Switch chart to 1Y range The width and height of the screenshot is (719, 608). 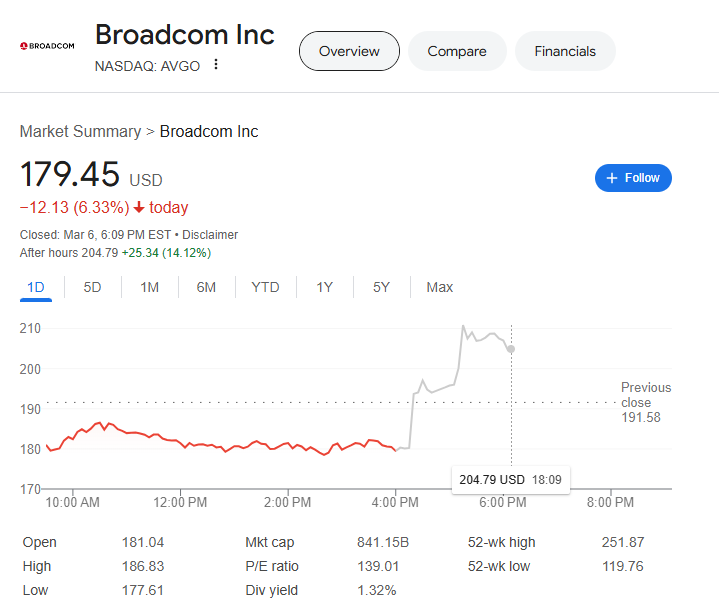tap(324, 287)
